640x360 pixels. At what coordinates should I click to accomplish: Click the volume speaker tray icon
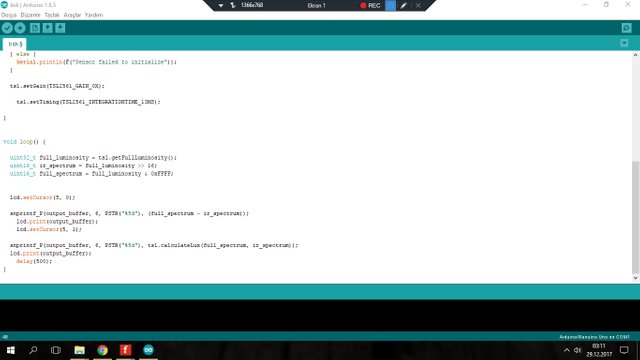pyautogui.click(x=577, y=350)
